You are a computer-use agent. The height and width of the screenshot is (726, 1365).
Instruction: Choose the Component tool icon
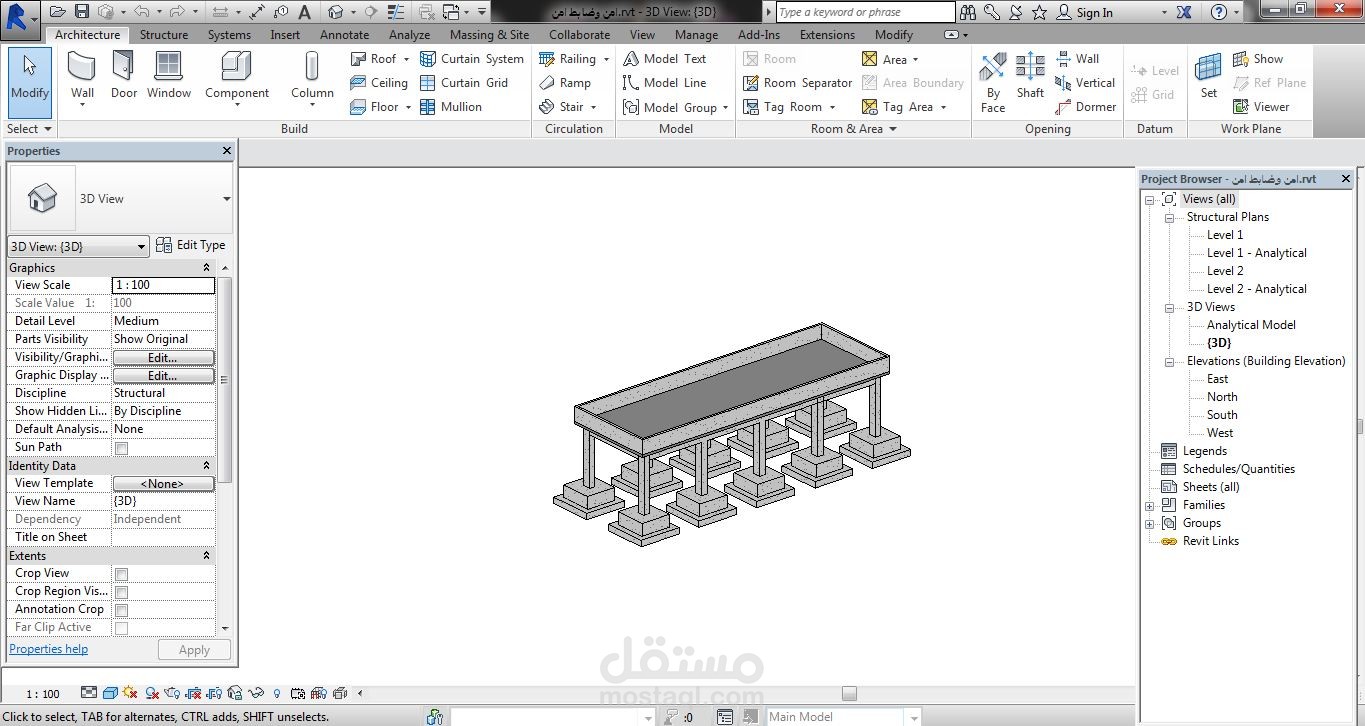point(236,67)
